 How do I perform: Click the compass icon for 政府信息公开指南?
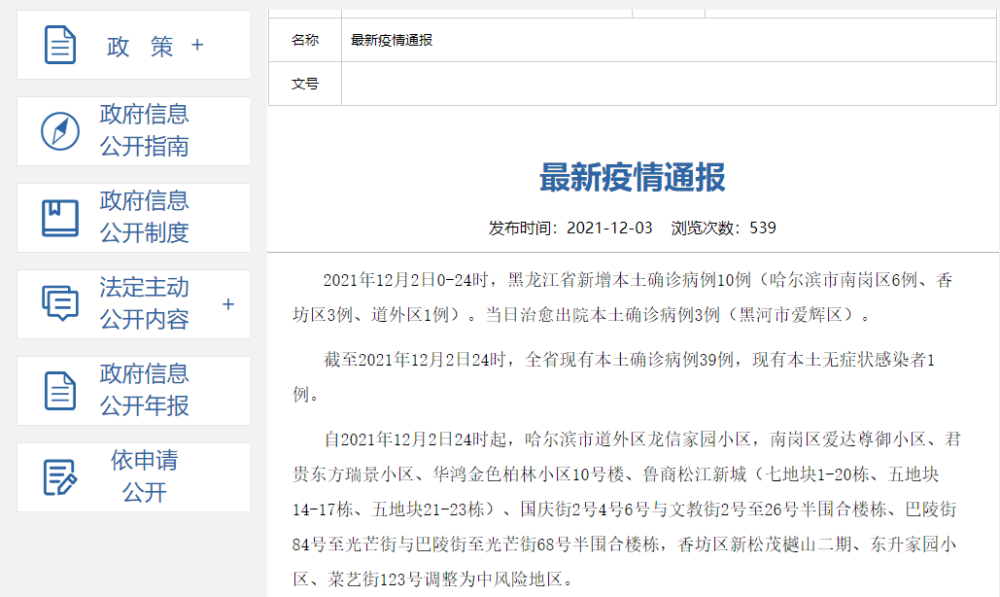tap(60, 131)
